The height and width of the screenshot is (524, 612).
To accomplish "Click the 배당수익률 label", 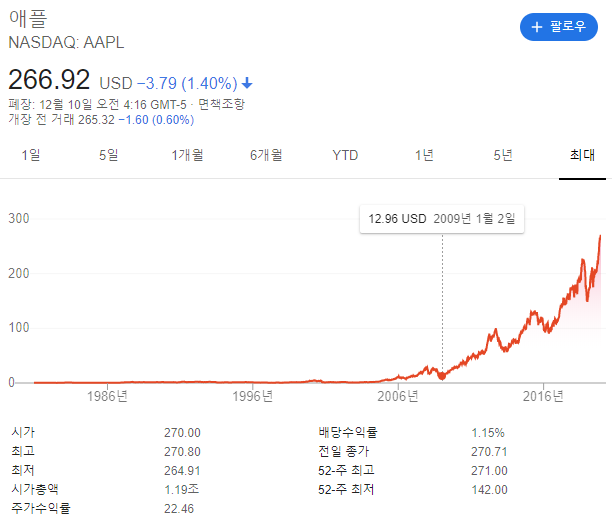I will [348, 432].
